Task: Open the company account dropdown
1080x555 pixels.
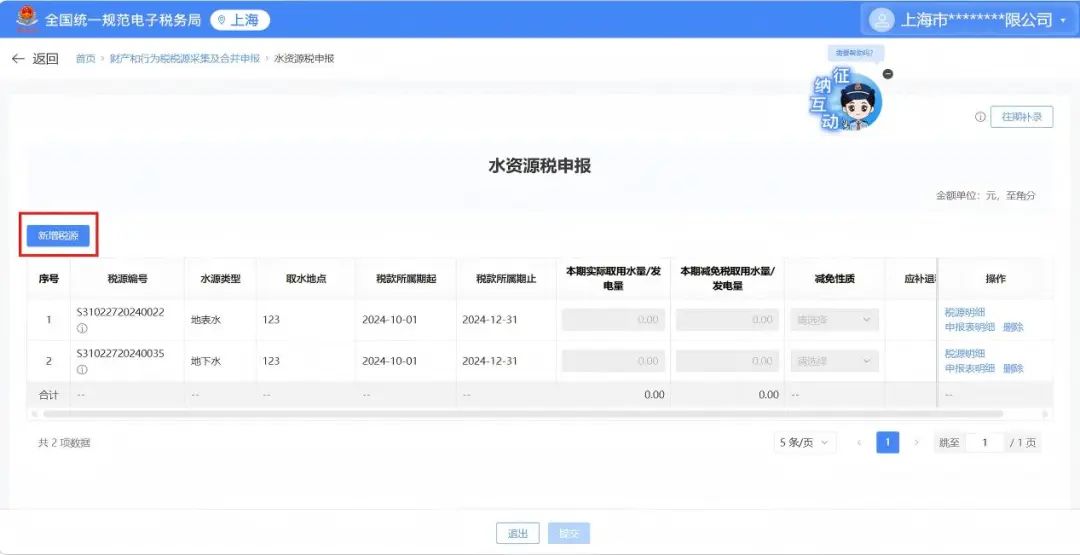Action: pyautogui.click(x=1062, y=20)
